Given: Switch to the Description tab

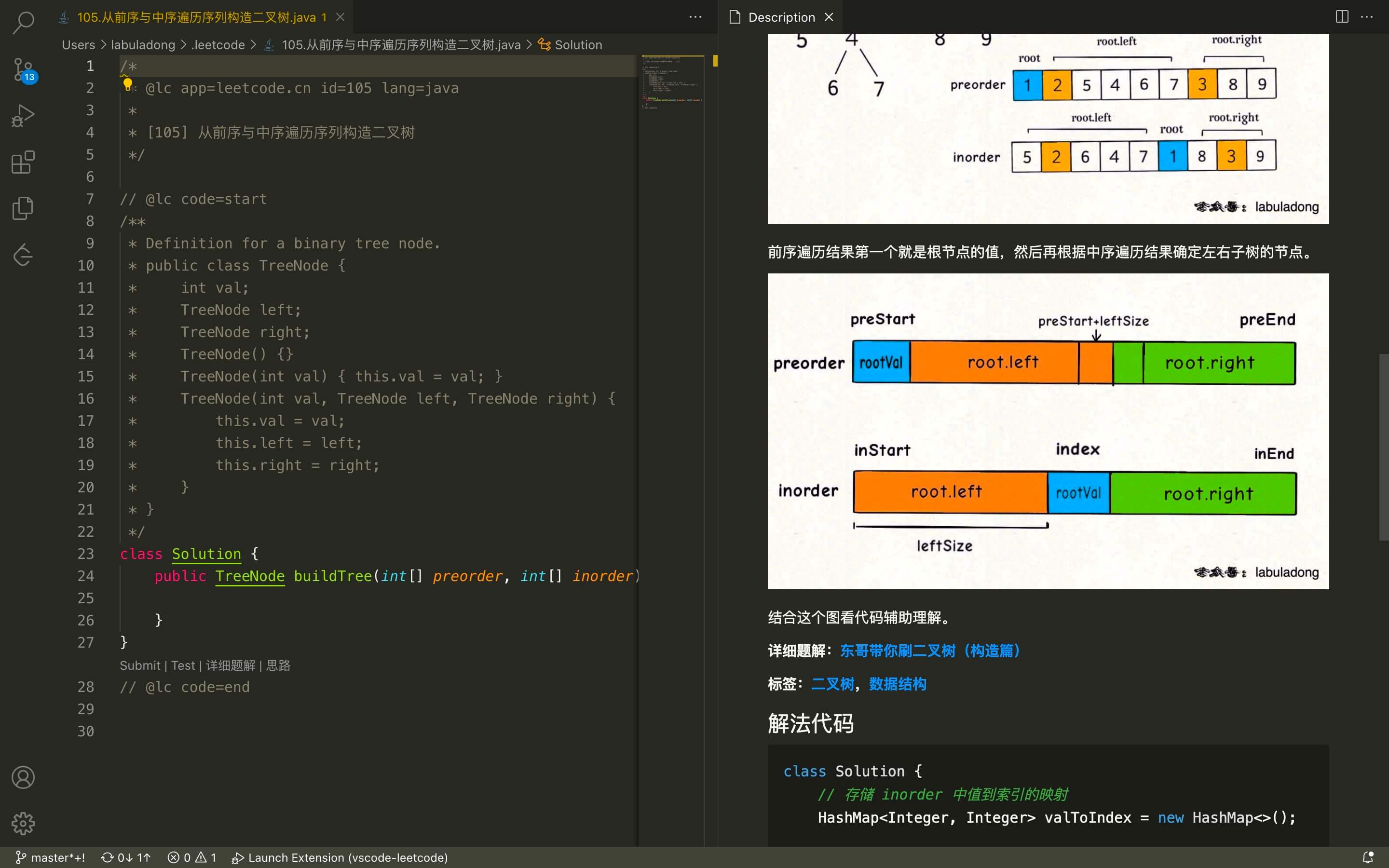Looking at the screenshot, I should click(781, 17).
